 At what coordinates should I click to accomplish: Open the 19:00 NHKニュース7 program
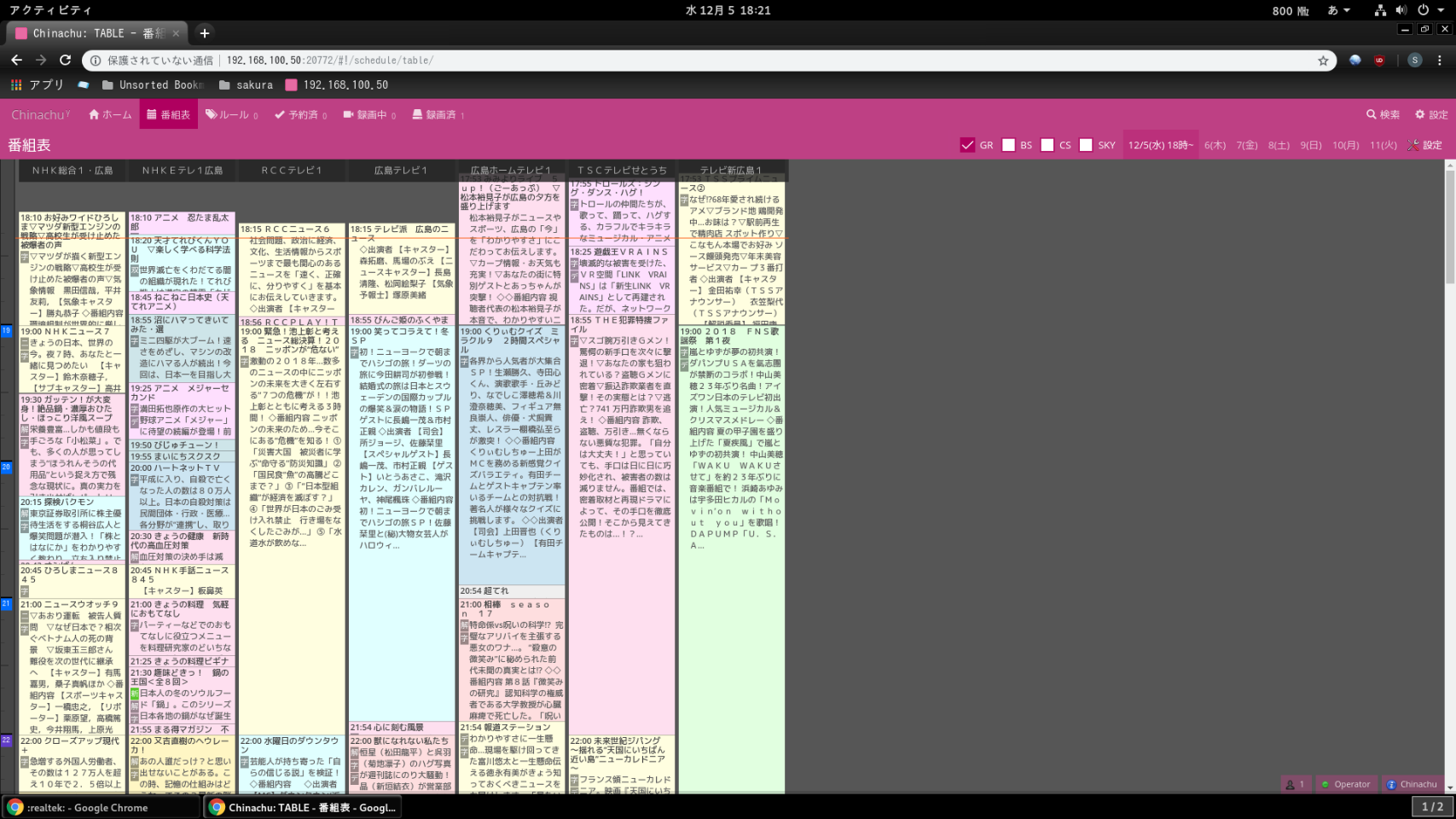tap(73, 359)
